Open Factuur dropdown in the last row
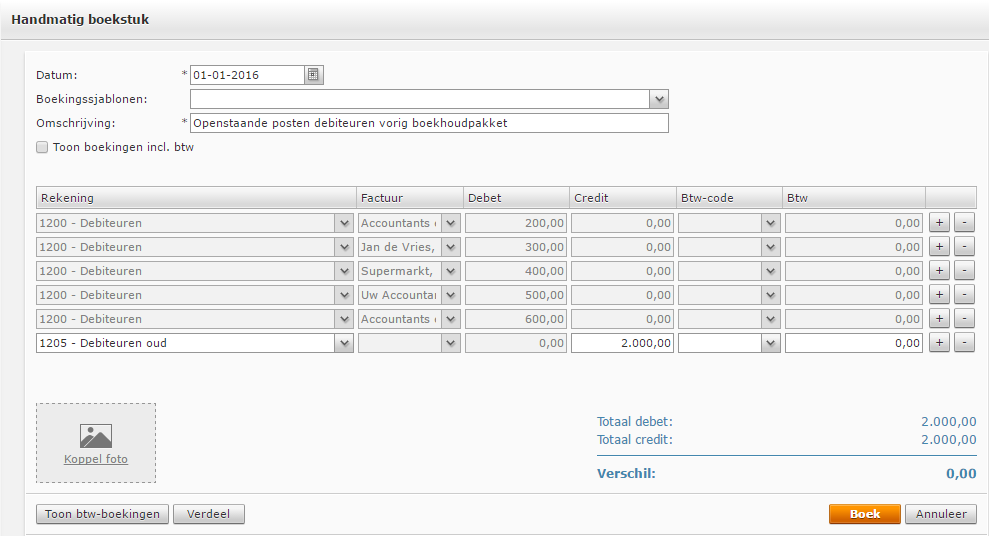Viewport: 989px width, 536px height. coord(450,343)
